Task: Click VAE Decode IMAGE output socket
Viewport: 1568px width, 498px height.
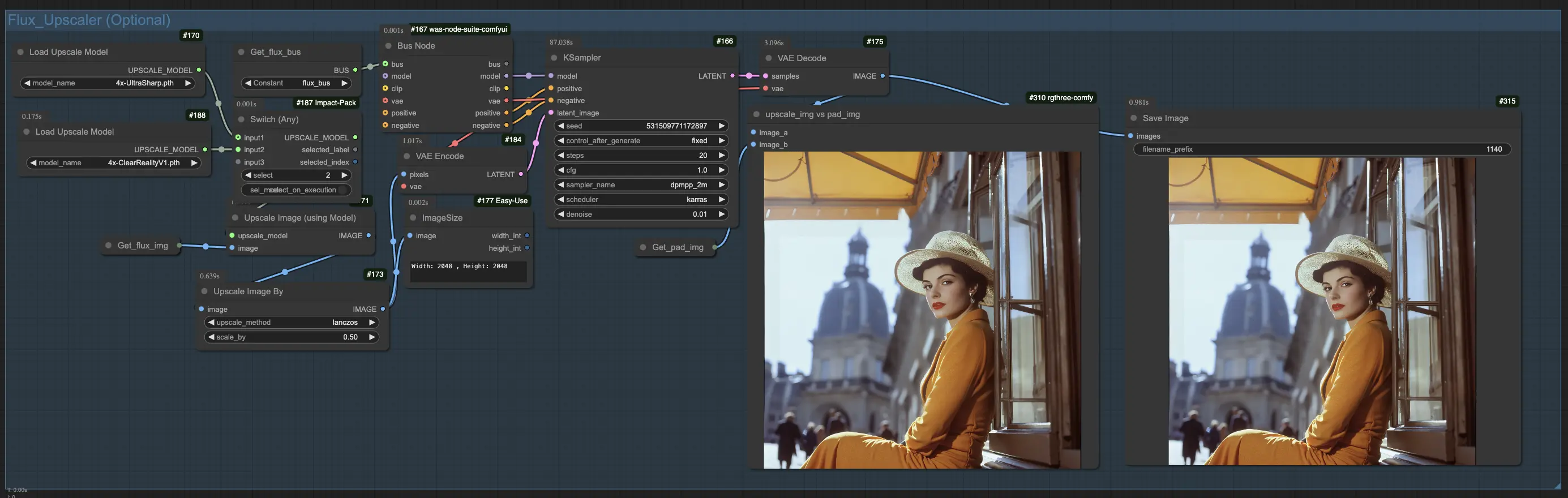Action: pos(882,76)
